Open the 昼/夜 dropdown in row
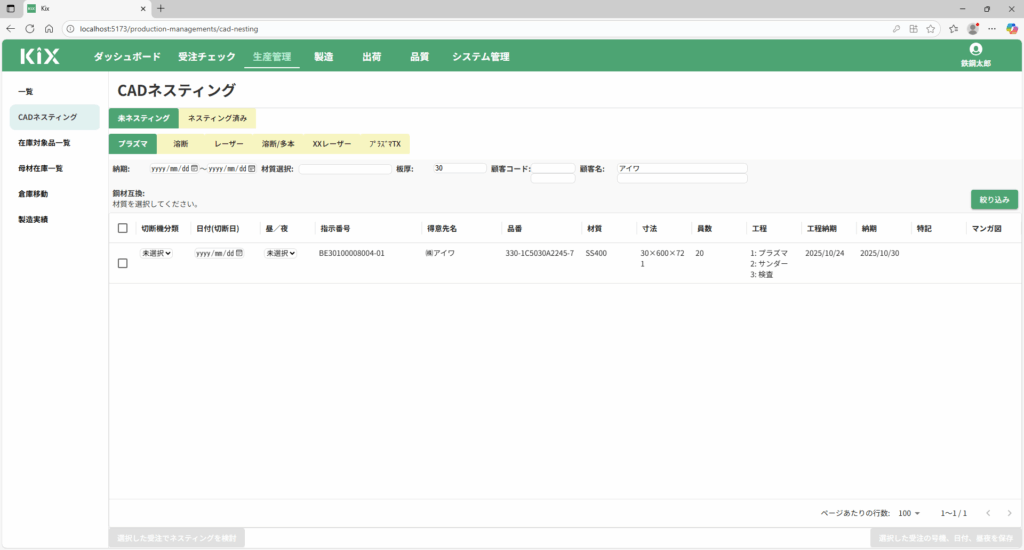The width and height of the screenshot is (1024, 550). tap(281, 253)
